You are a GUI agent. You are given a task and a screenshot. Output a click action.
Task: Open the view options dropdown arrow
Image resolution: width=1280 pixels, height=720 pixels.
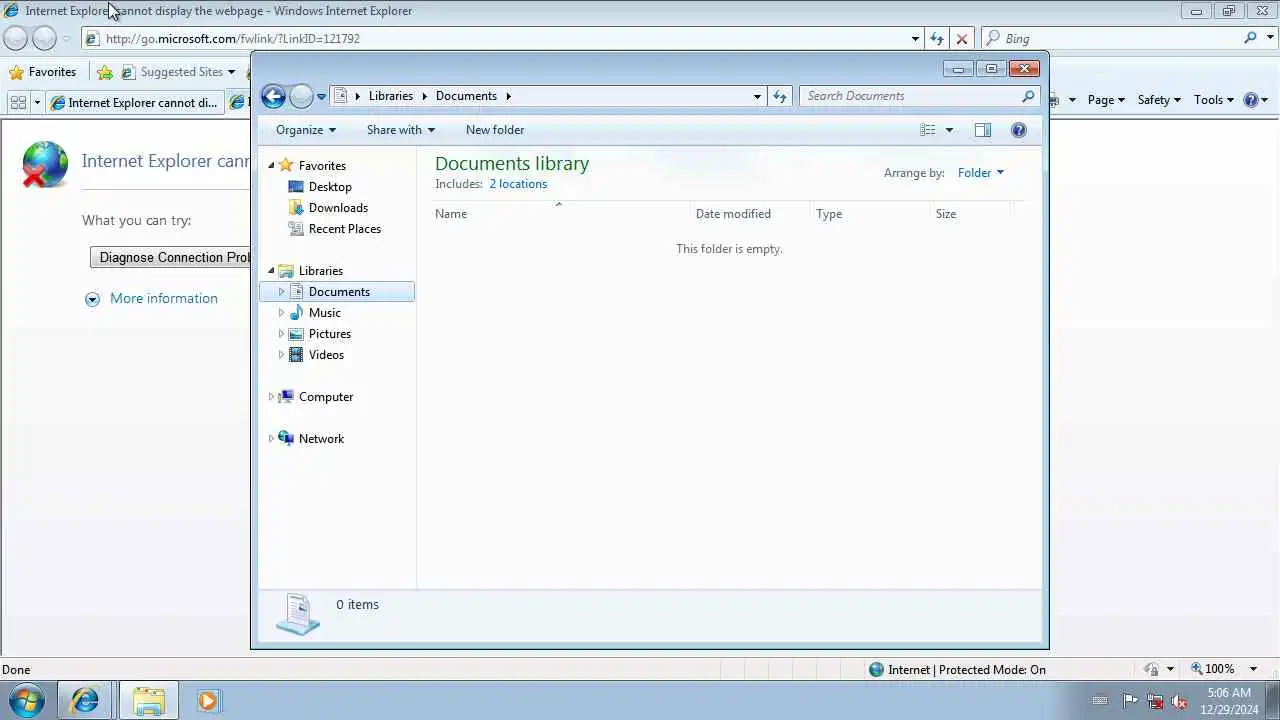point(949,130)
